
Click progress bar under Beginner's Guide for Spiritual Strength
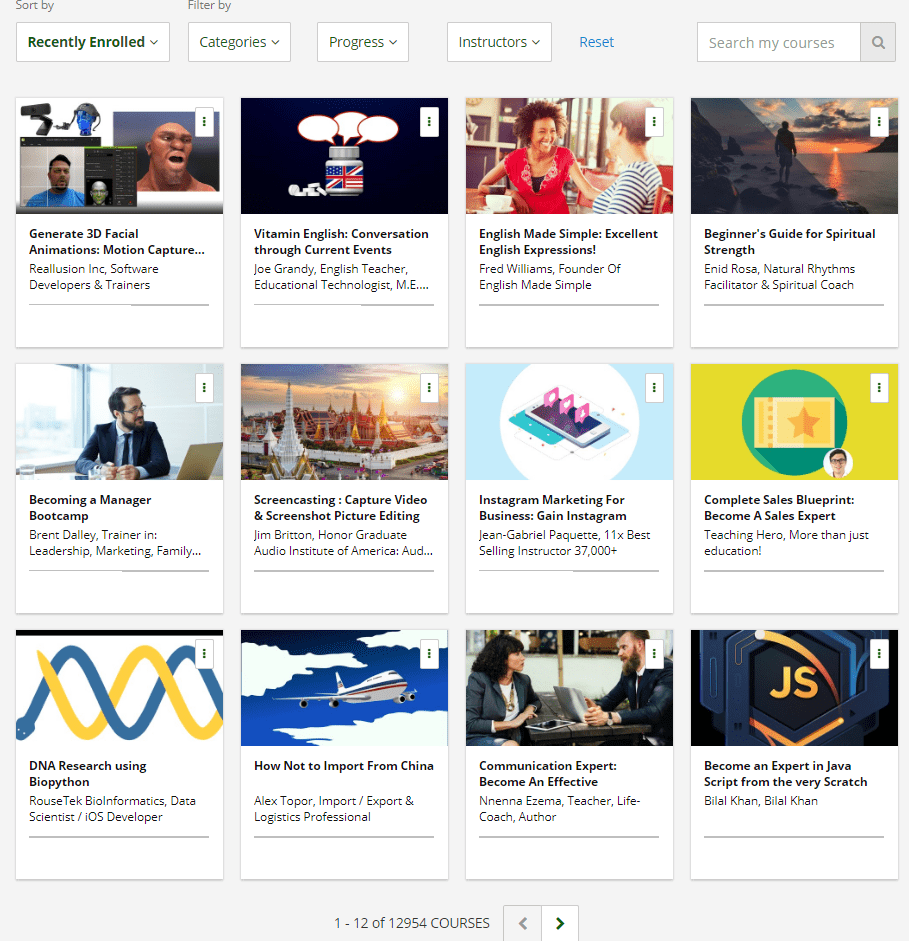[x=794, y=304]
